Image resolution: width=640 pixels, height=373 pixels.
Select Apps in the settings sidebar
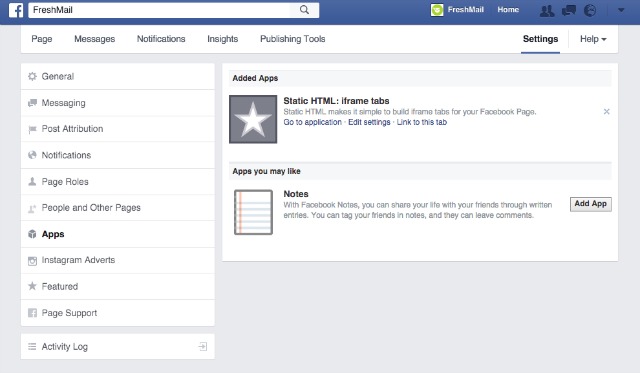118,234
